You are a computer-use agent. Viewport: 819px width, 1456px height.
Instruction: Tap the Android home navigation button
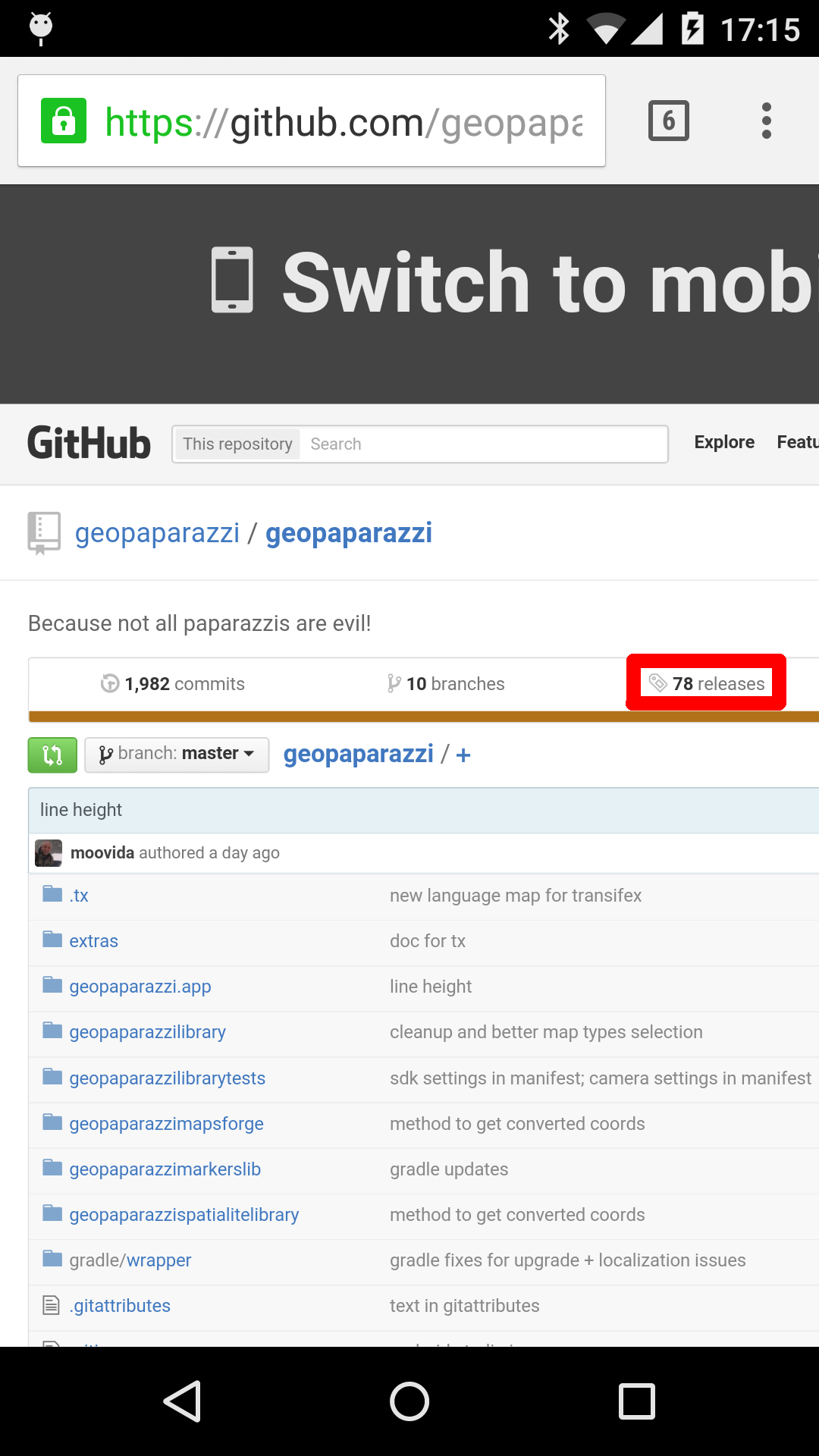[409, 1401]
